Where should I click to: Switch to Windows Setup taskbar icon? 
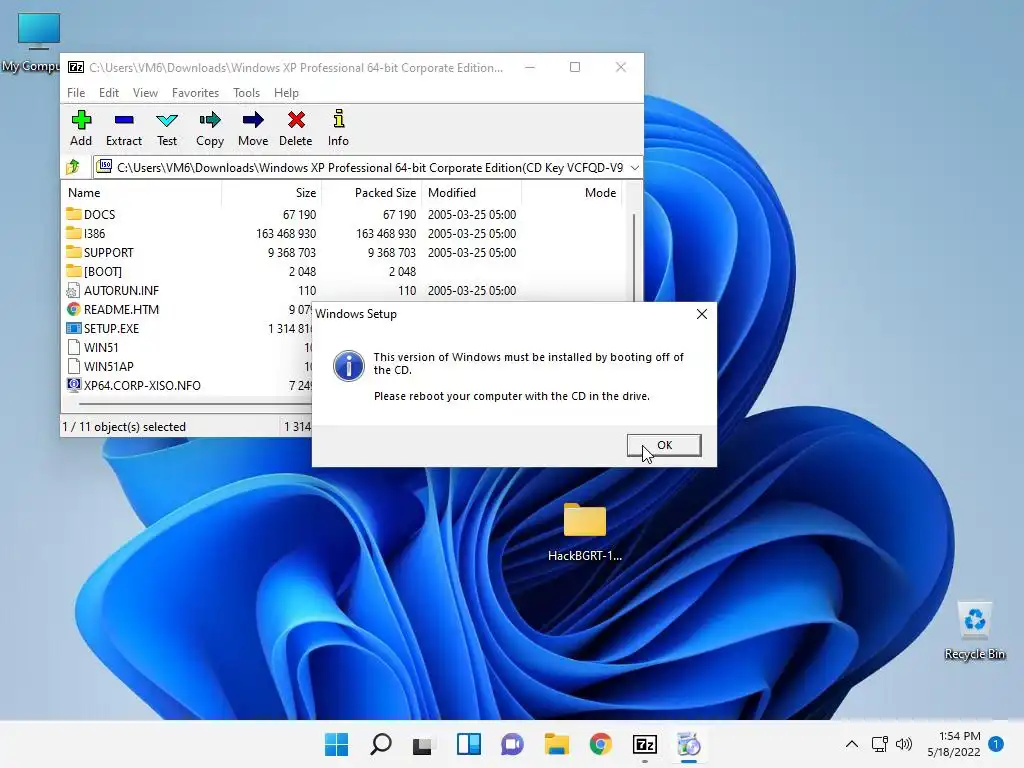[x=688, y=744]
